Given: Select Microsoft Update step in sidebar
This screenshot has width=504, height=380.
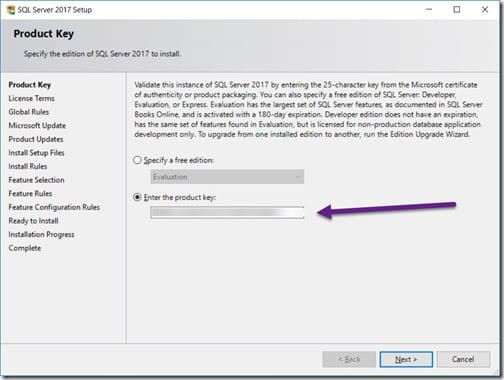Looking at the screenshot, I should pos(37,126).
